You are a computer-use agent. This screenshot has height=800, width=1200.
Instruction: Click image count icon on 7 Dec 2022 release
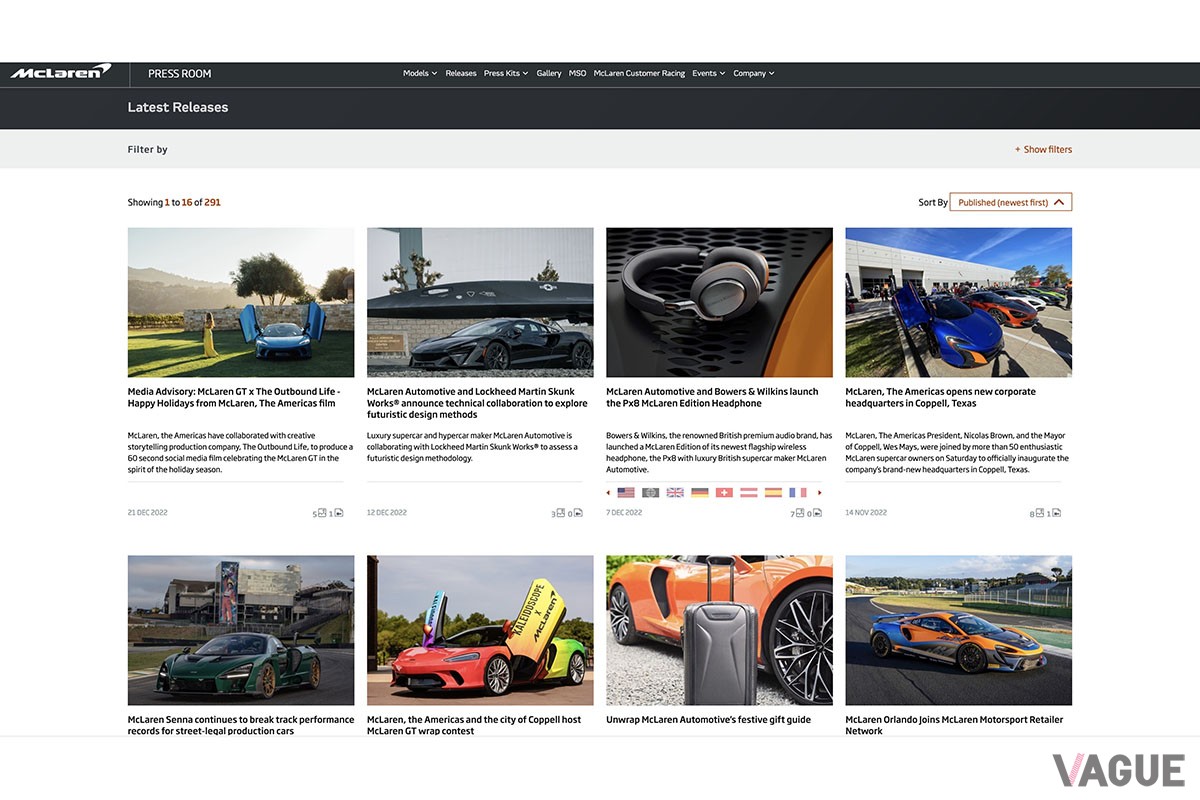(800, 513)
